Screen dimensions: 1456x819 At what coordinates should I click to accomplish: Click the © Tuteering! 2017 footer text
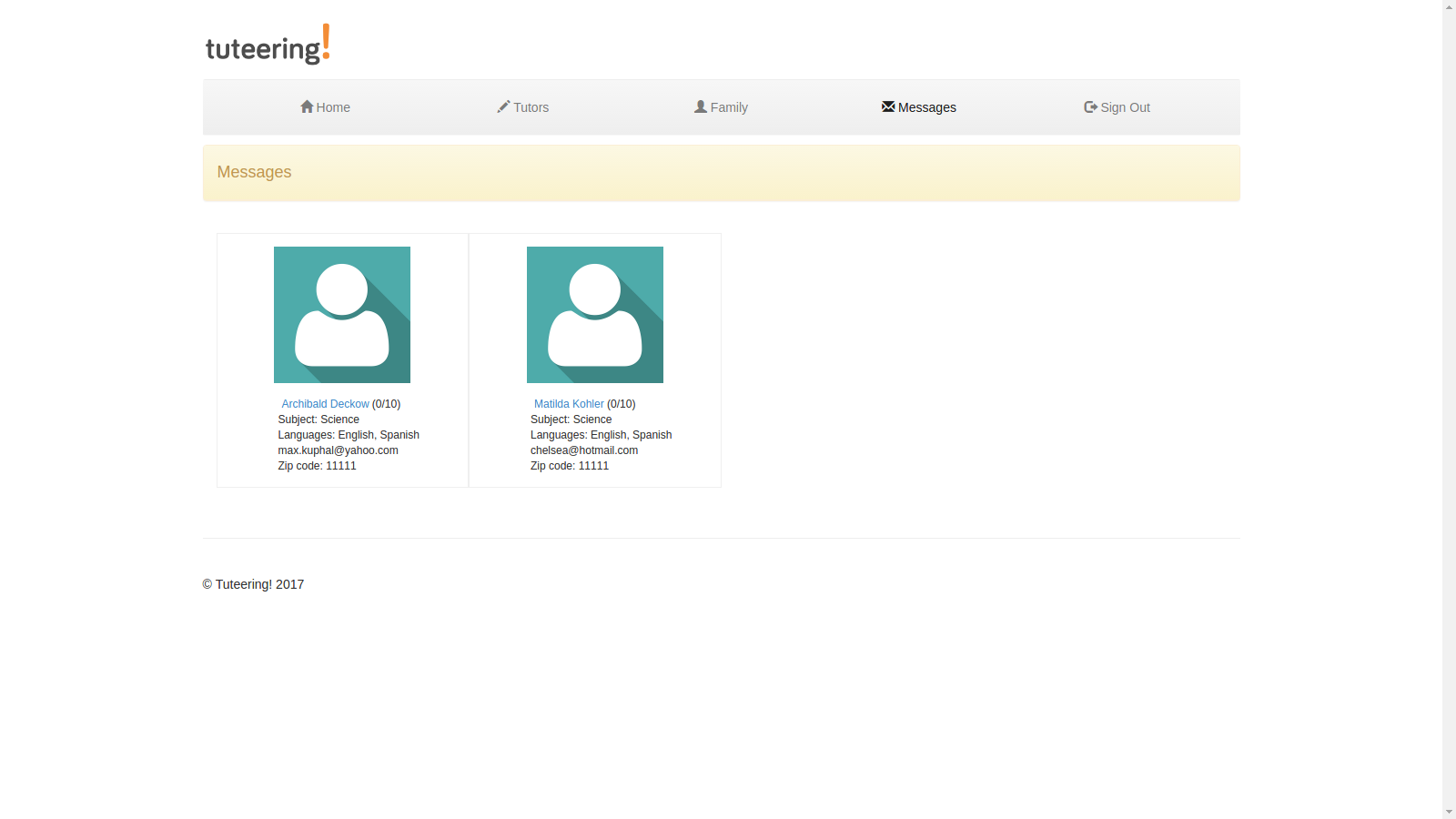pos(253,584)
